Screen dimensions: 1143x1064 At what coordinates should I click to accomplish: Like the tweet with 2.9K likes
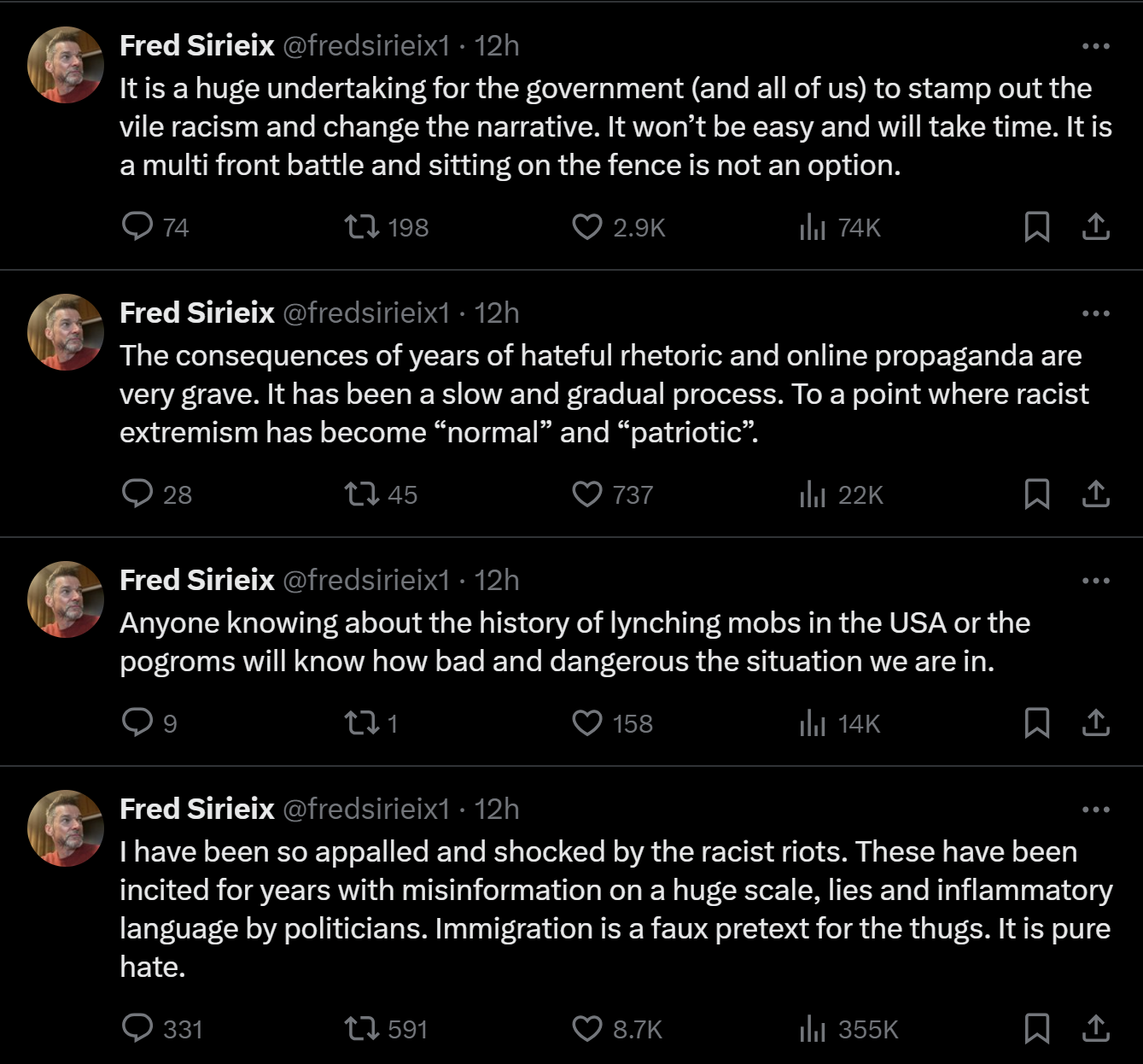tap(586, 226)
